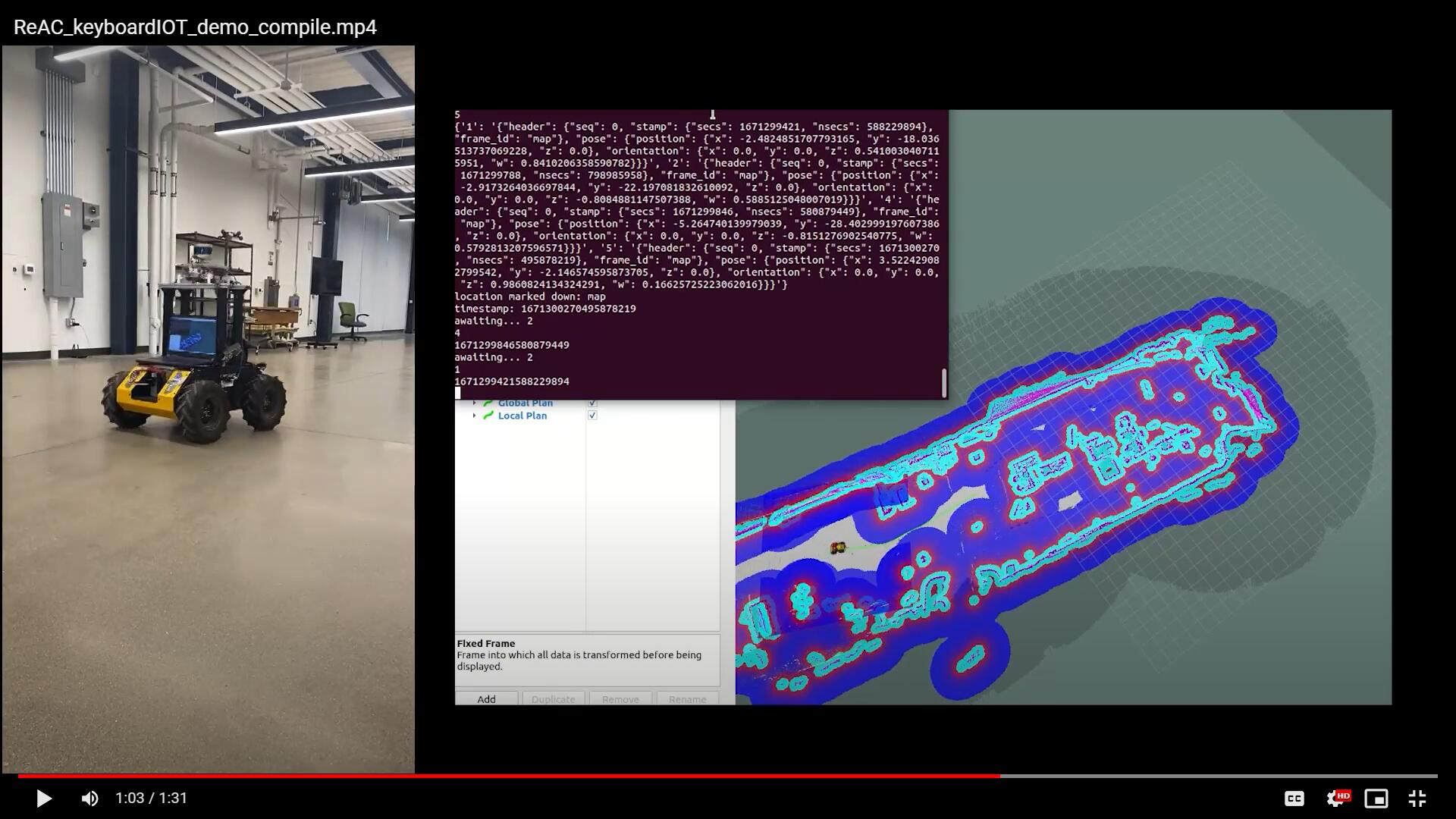Image resolution: width=1456 pixels, height=819 pixels.
Task: Turn on closed captions
Action: pos(1294,799)
